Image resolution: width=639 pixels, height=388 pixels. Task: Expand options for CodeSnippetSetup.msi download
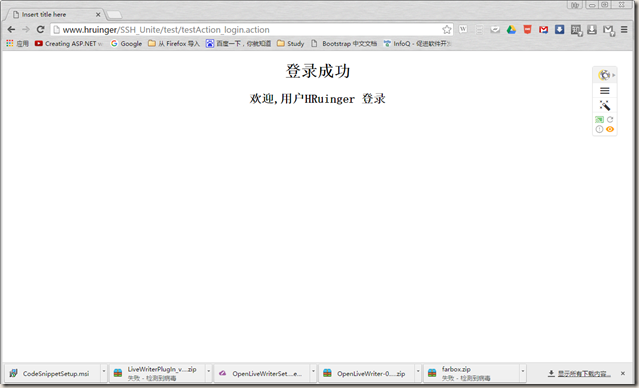tap(104, 372)
